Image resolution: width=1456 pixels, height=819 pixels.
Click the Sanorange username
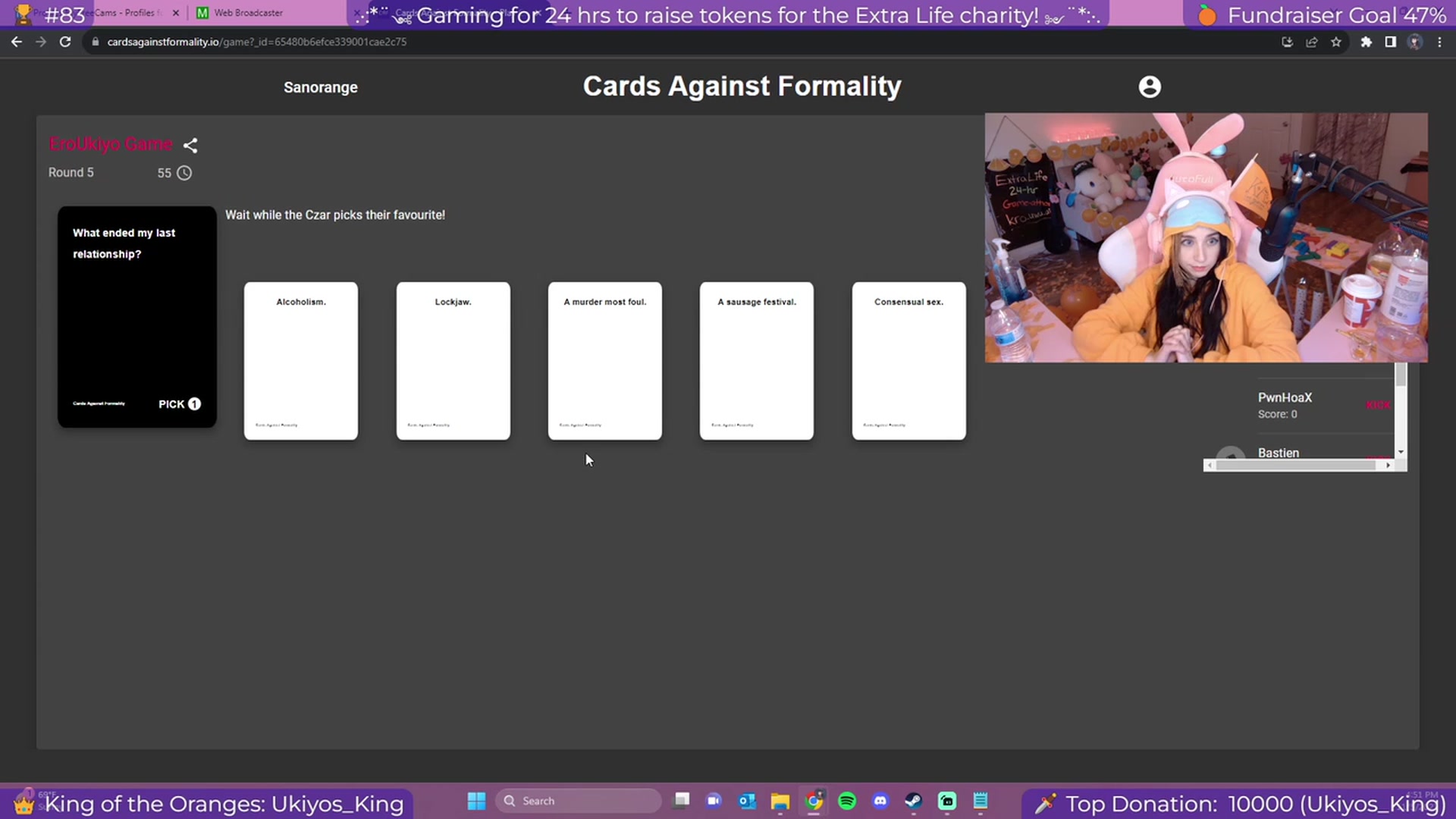(321, 87)
